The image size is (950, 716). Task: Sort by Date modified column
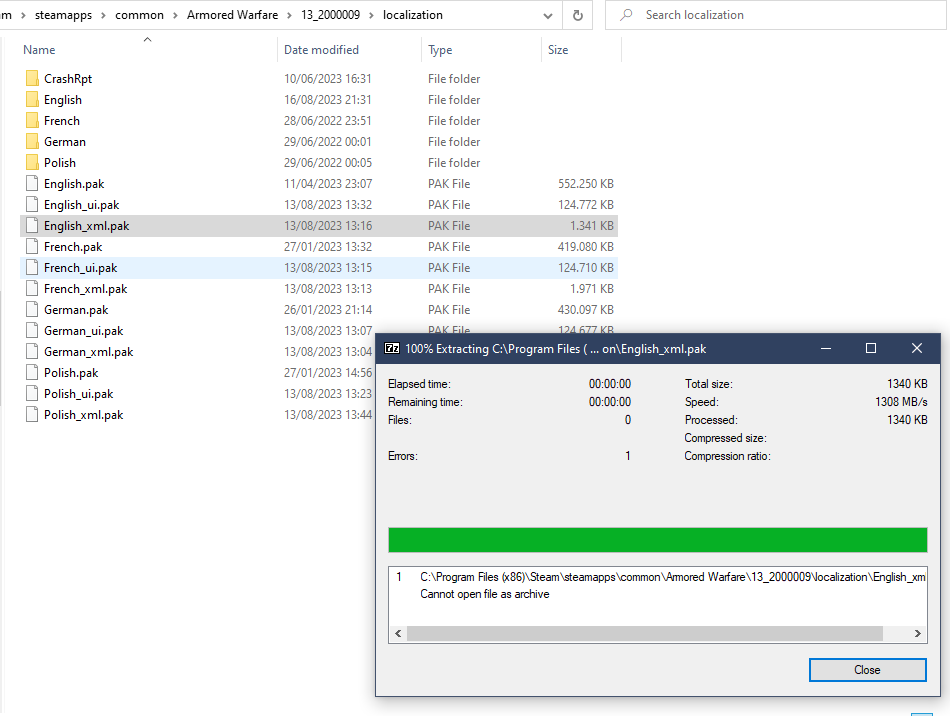pos(321,50)
